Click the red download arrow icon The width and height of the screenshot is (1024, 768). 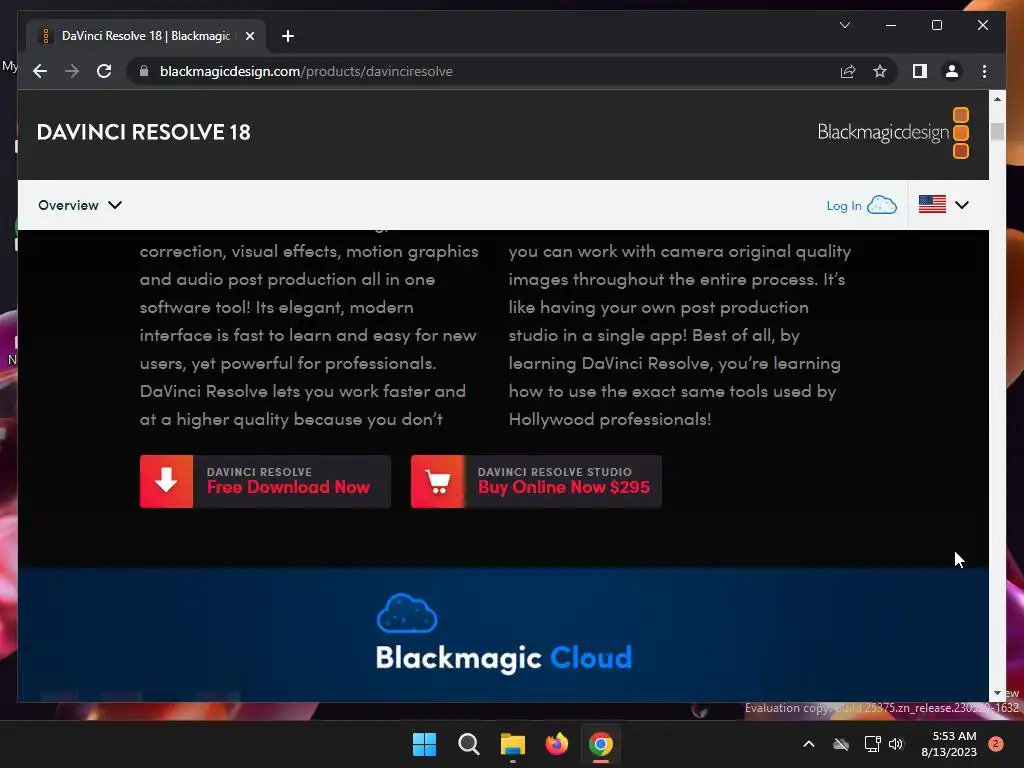point(167,481)
